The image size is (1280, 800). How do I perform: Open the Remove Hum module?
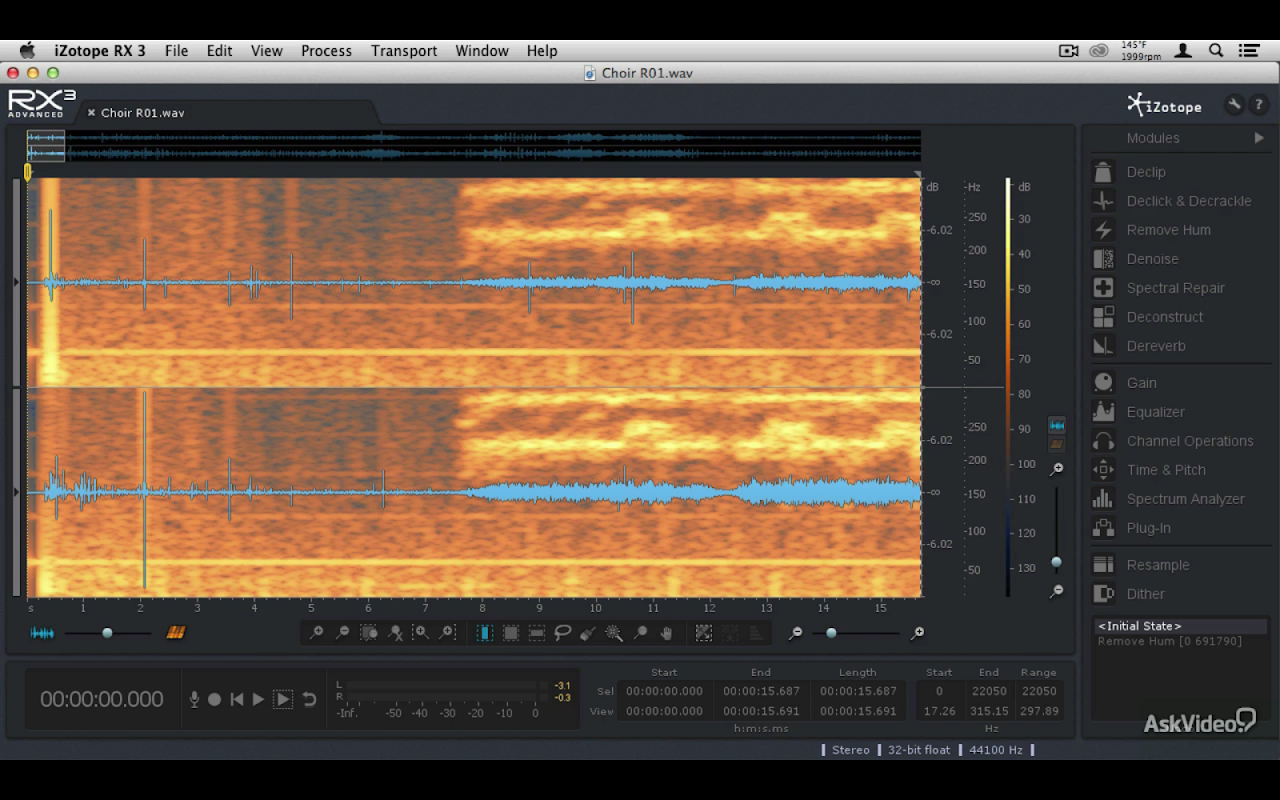coord(1168,230)
